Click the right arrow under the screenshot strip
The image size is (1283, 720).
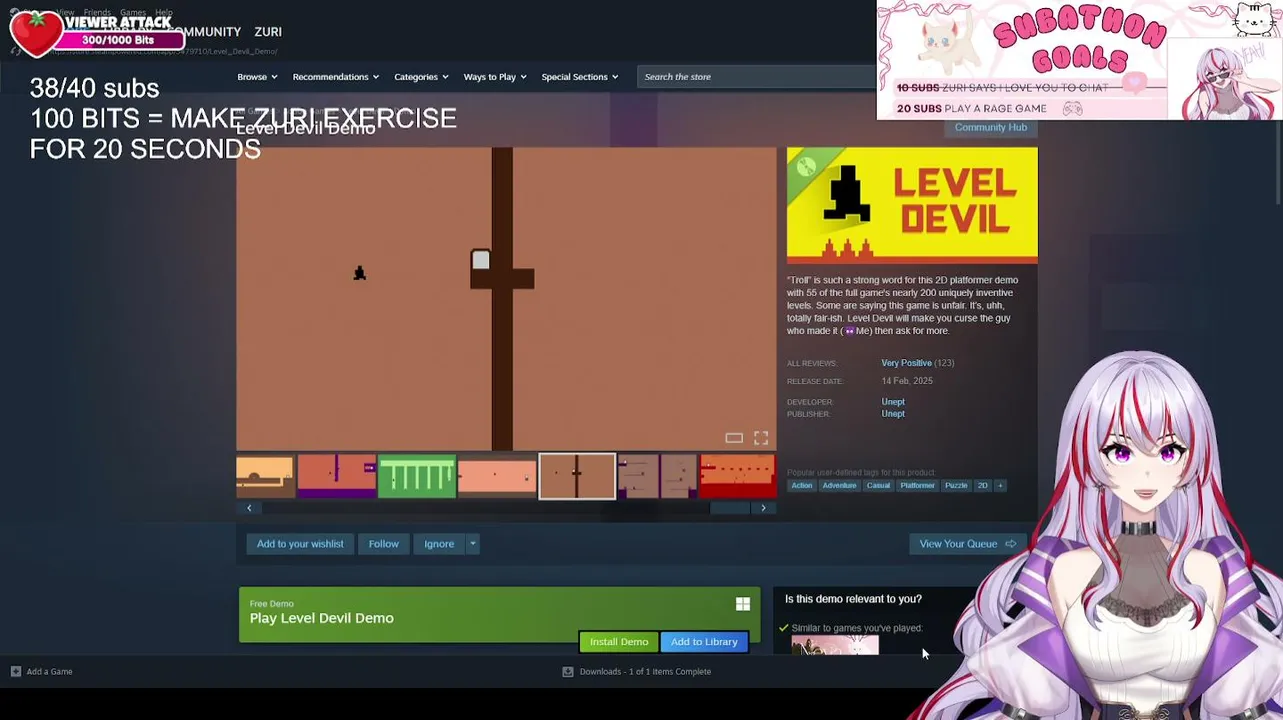[x=763, y=508]
